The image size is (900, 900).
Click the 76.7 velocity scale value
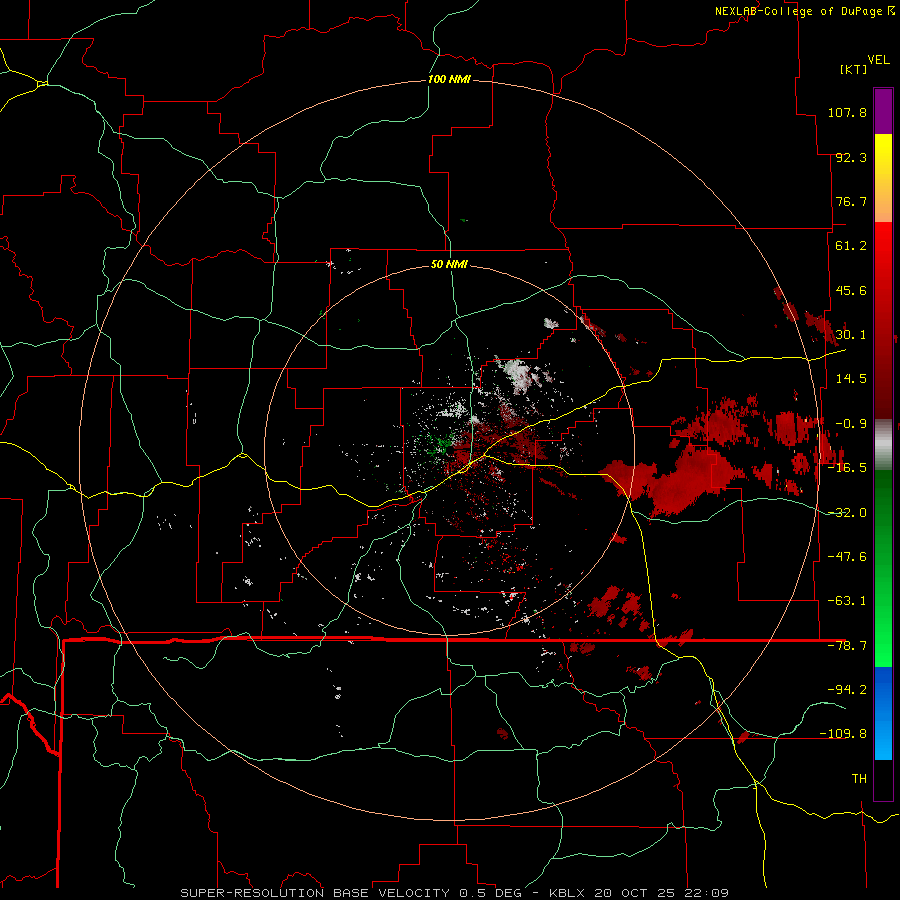pyautogui.click(x=851, y=201)
